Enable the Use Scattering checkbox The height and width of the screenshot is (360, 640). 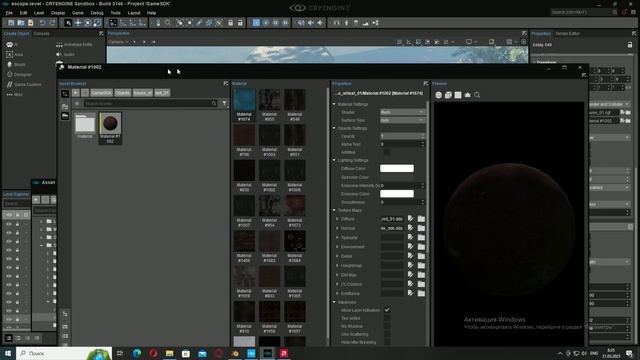click(x=387, y=334)
